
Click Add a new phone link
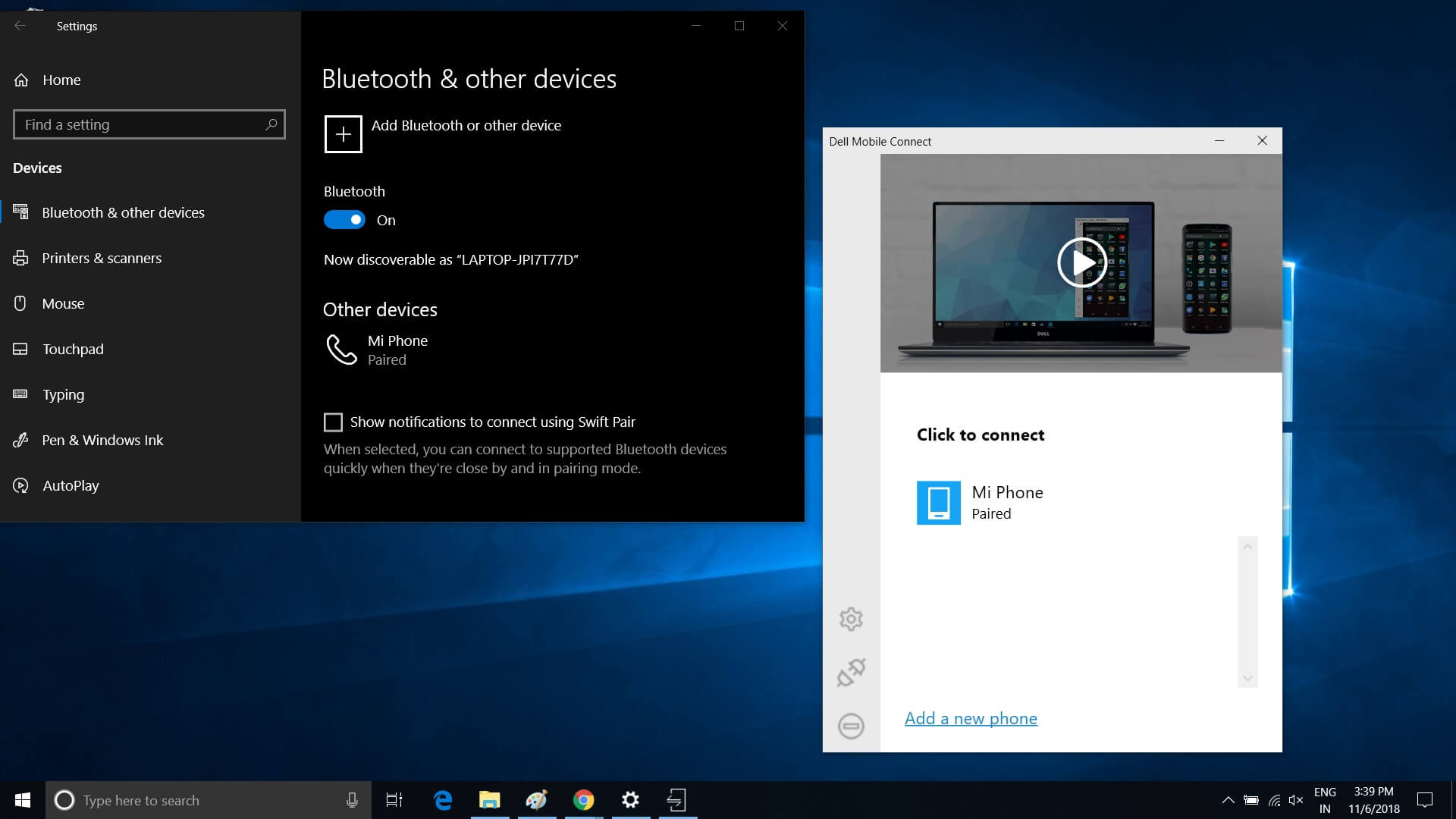[970, 717]
